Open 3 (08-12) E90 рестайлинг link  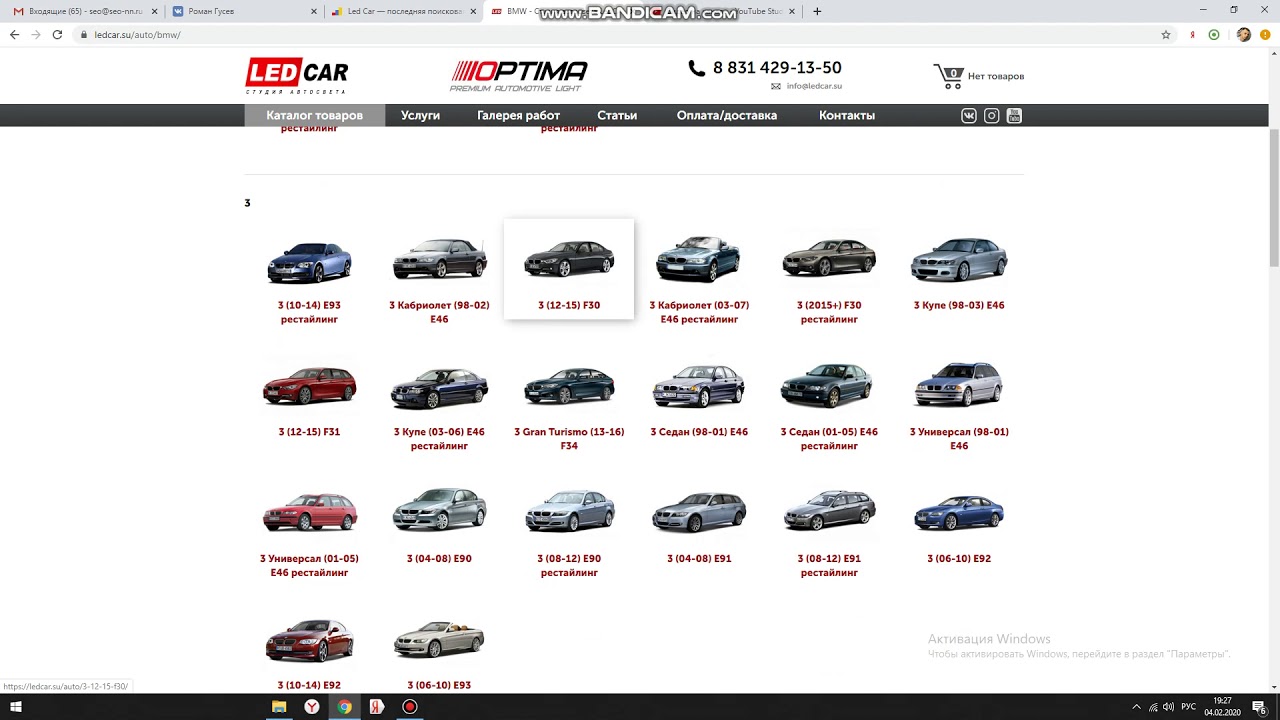(x=569, y=565)
